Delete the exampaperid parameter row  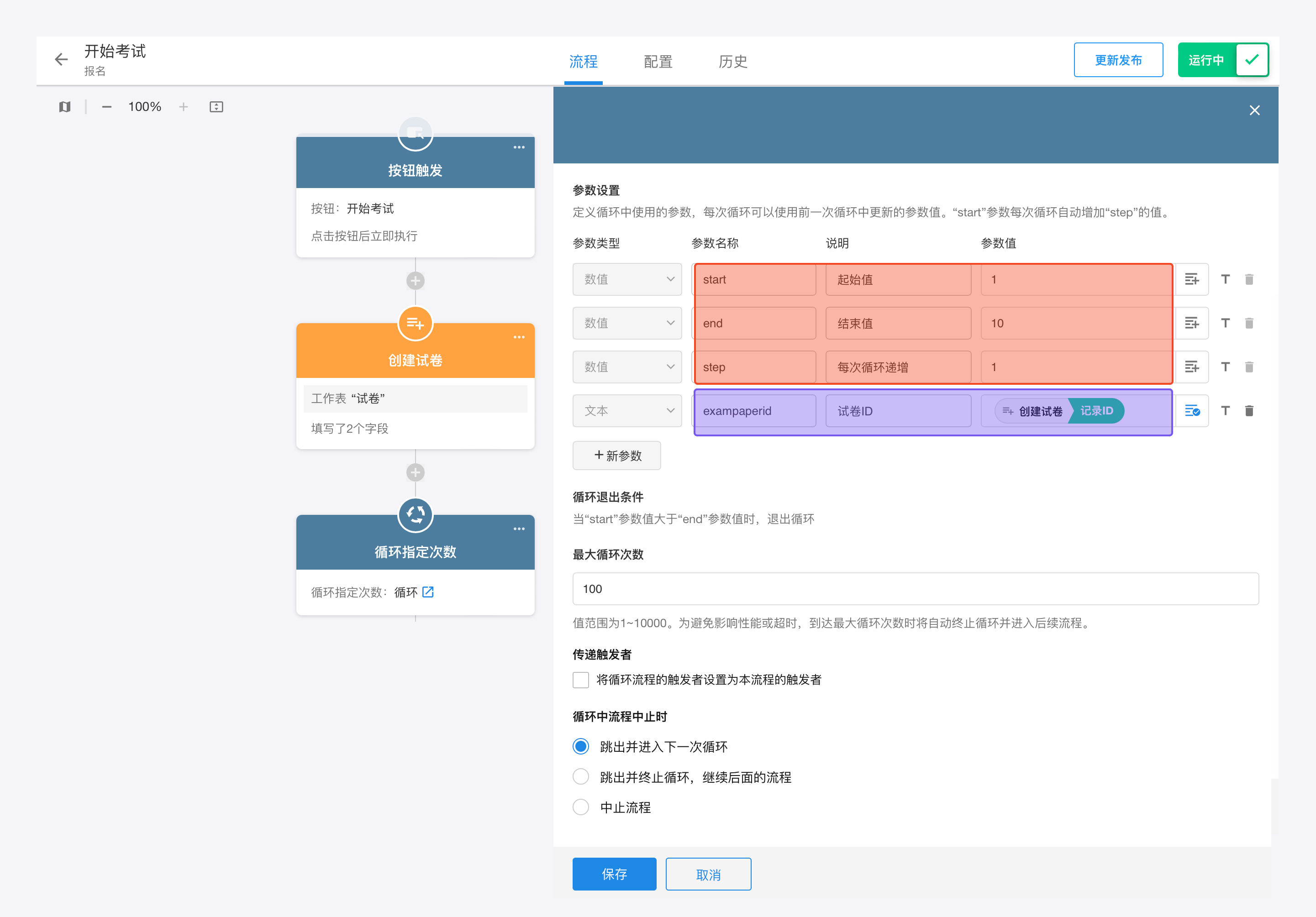click(1249, 411)
